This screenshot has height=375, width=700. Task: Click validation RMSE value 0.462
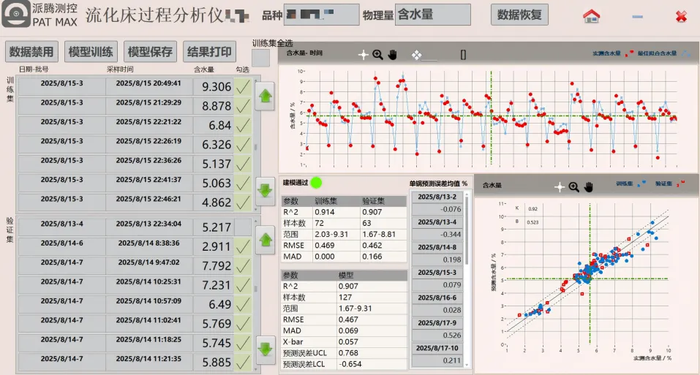click(x=384, y=246)
